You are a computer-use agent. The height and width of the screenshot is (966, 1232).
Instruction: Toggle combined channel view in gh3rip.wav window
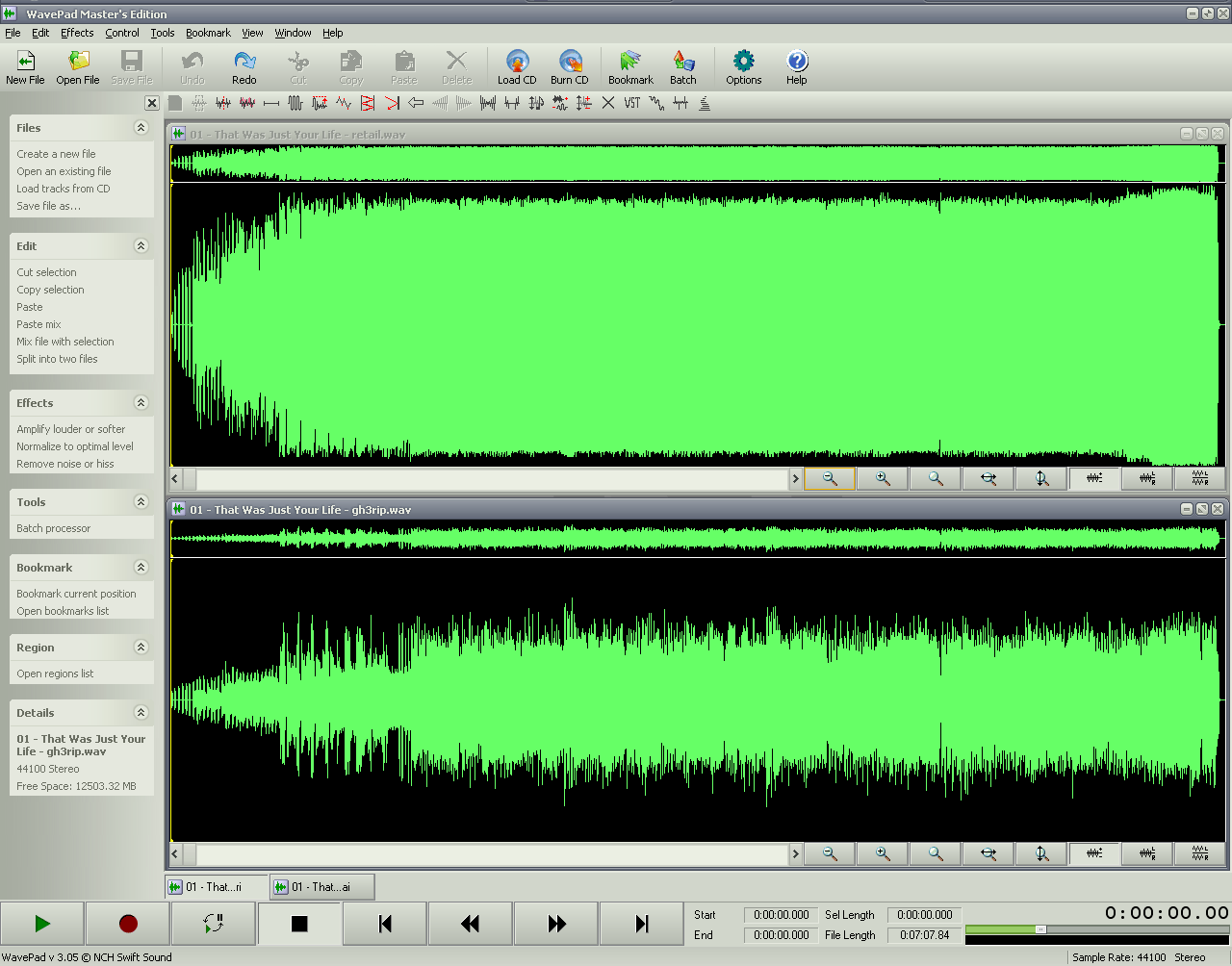(x=1094, y=853)
